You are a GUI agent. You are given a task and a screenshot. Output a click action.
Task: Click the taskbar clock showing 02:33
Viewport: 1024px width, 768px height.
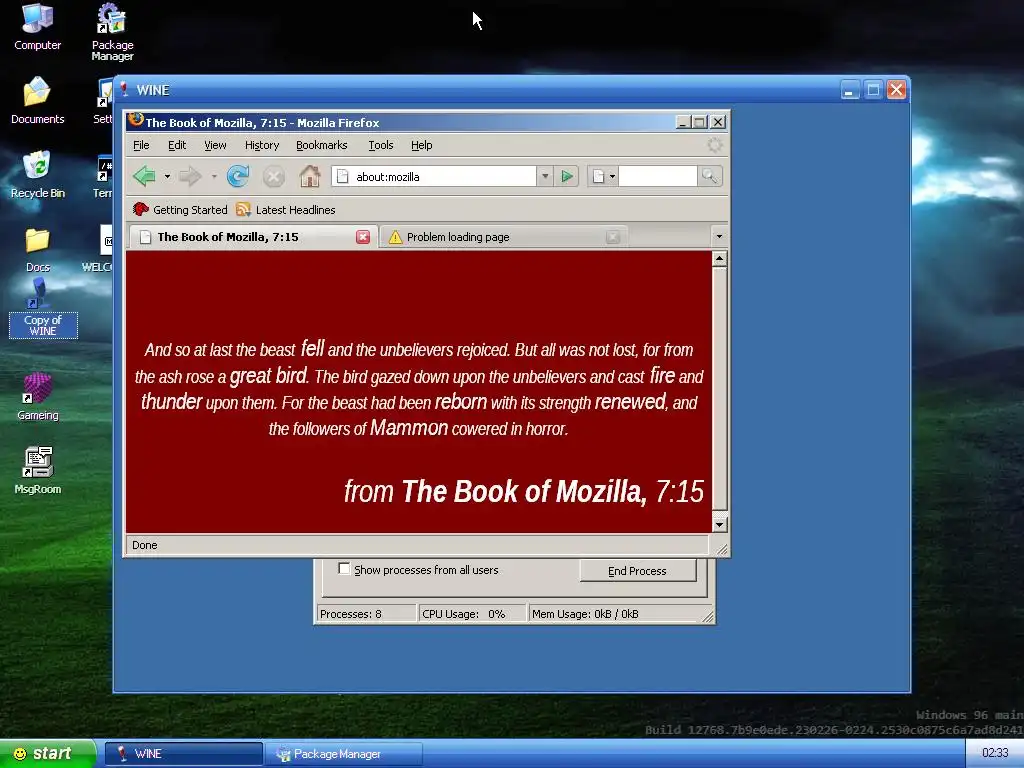[x=995, y=753]
